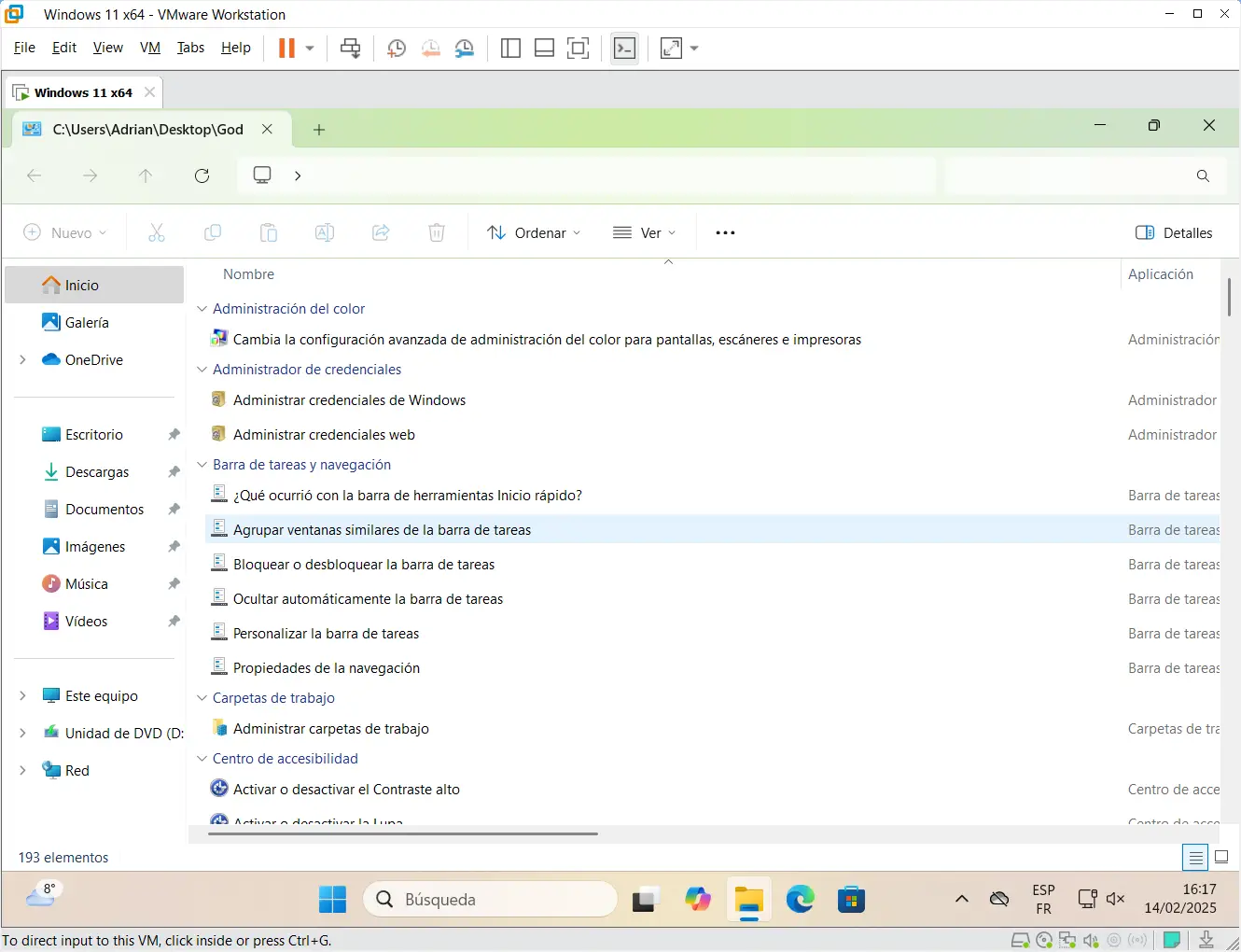Expand the Red network tree node
Image resolution: width=1241 pixels, height=952 pixels.
22,770
